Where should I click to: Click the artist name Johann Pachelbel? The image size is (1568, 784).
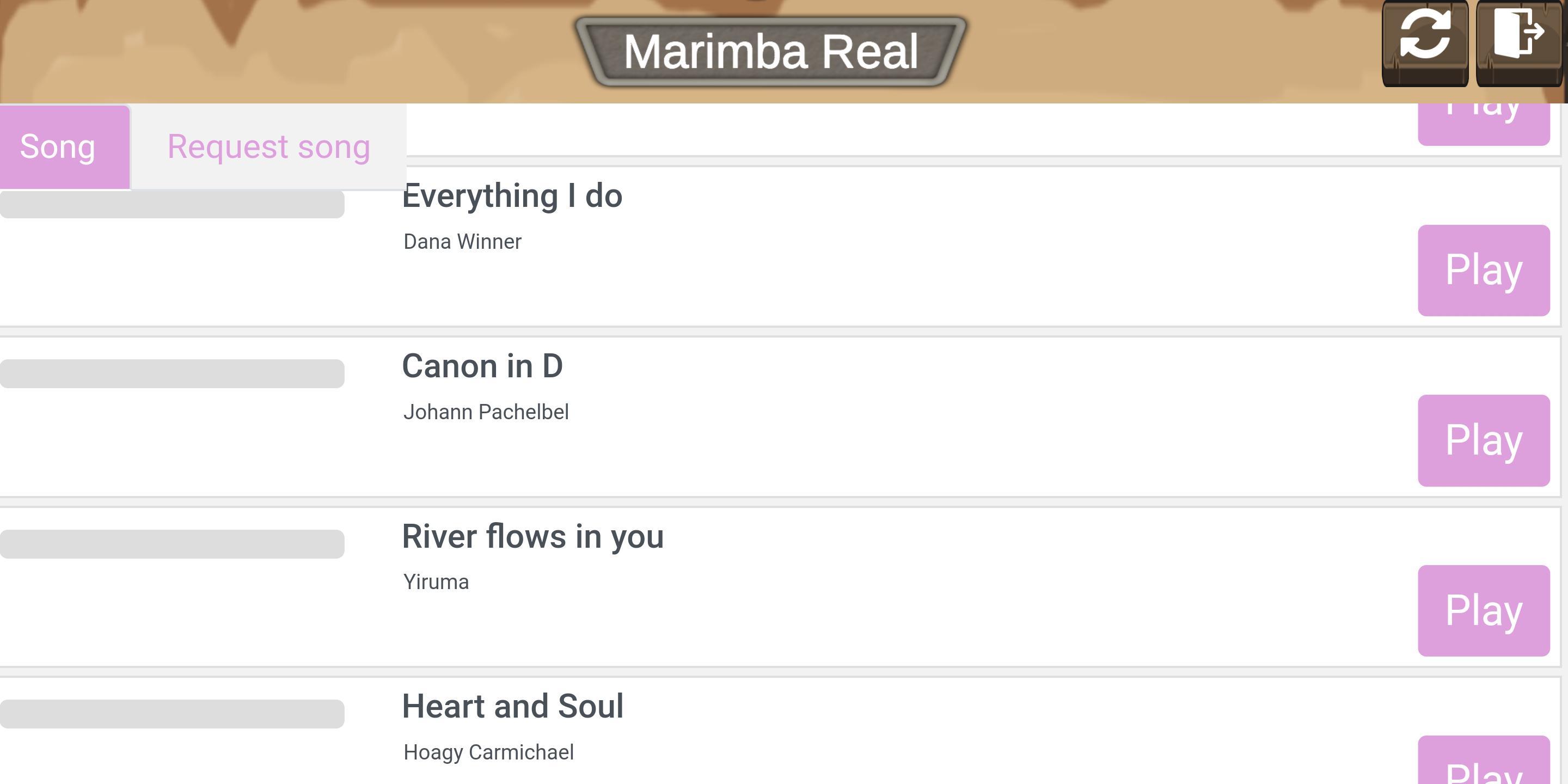(486, 412)
